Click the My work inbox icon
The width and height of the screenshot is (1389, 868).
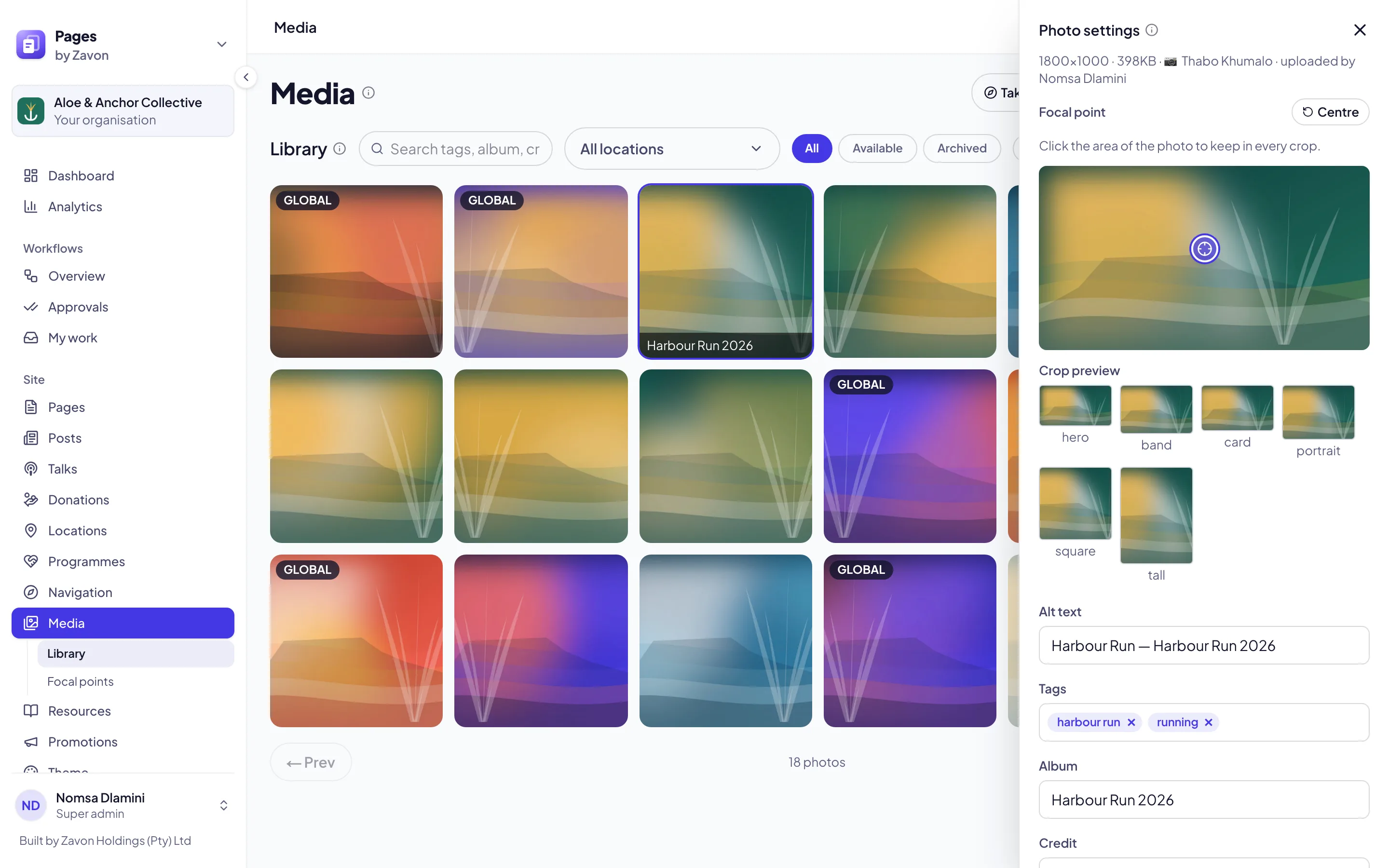tap(30, 338)
